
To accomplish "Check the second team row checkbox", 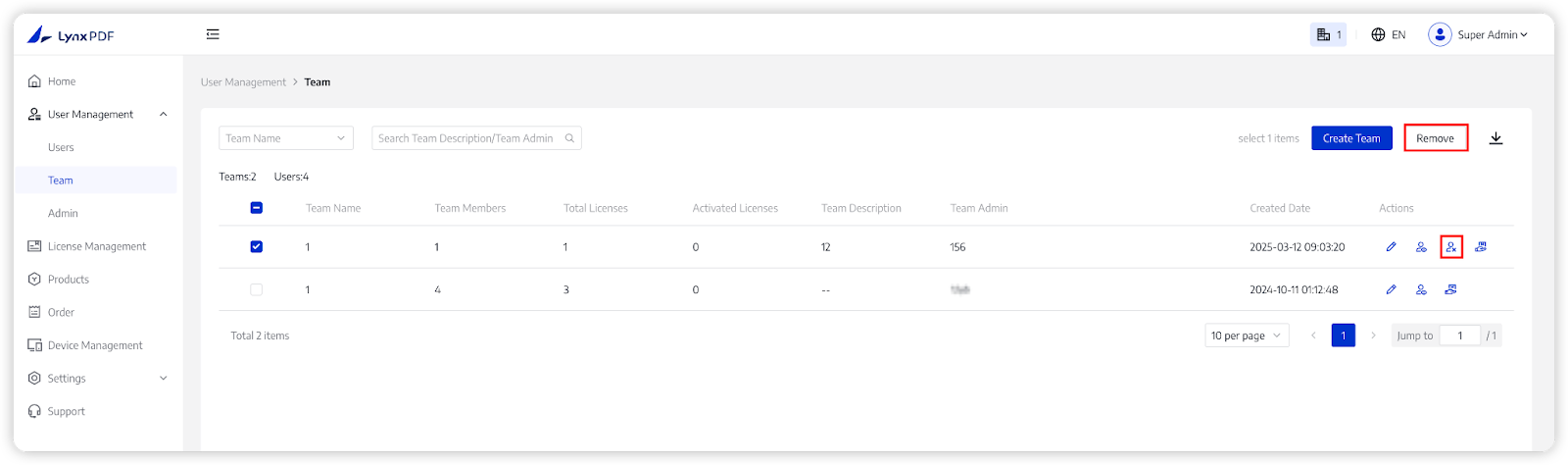I will (257, 289).
